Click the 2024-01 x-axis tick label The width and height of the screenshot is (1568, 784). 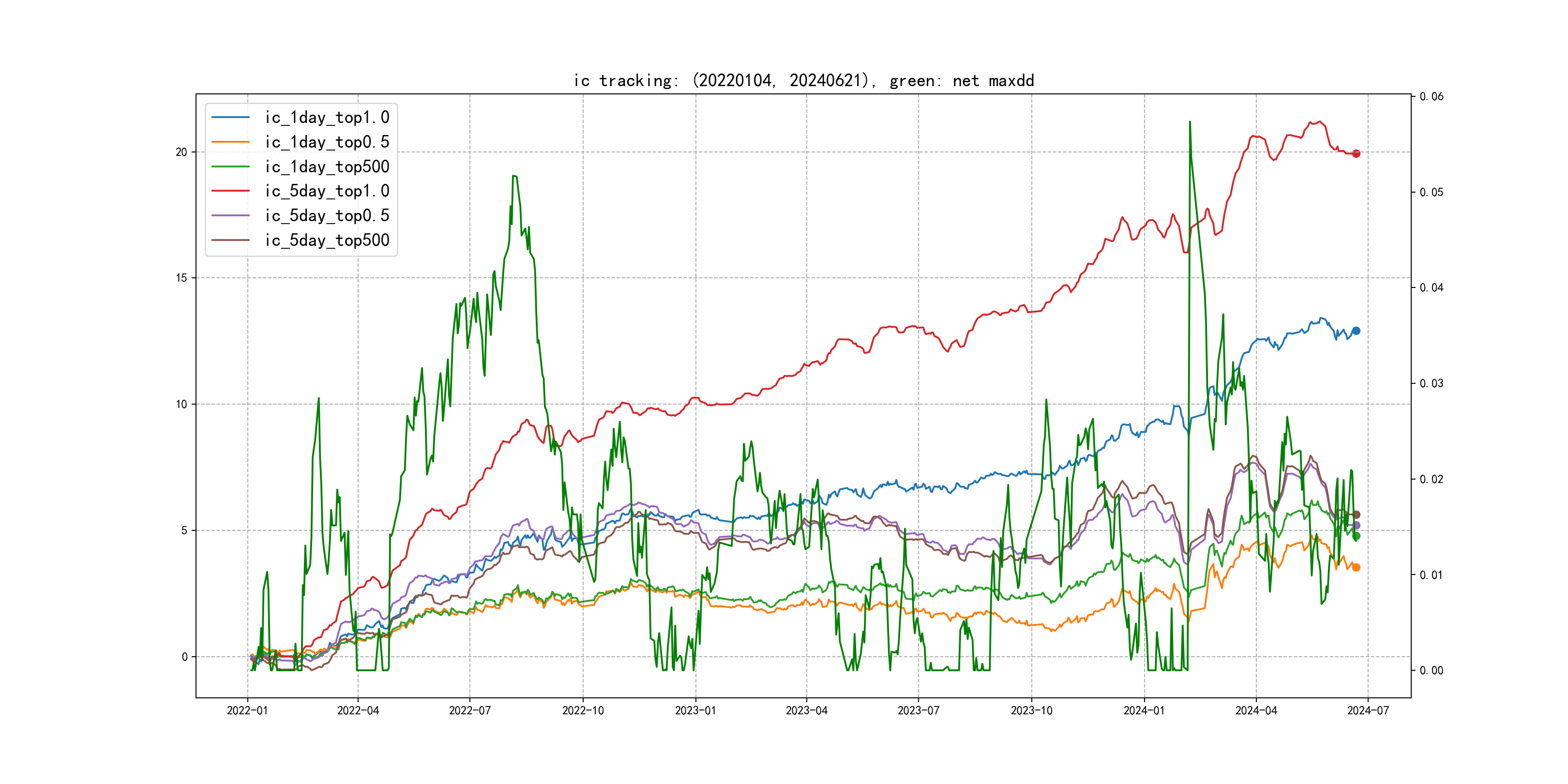1144,710
